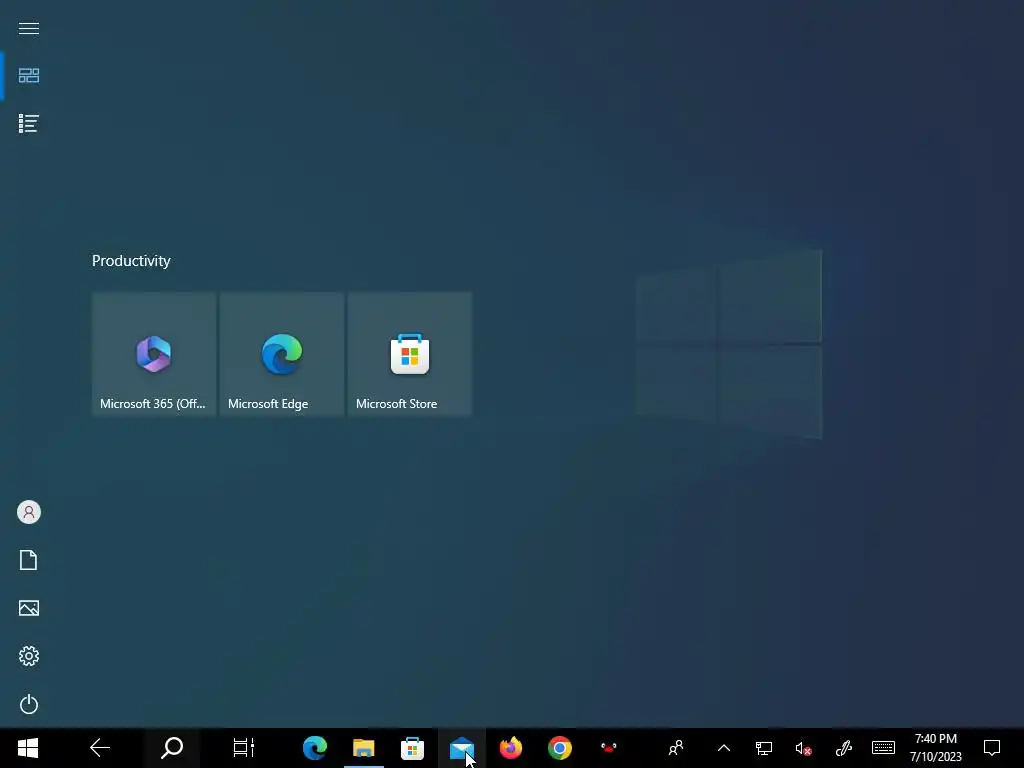Launch Edge from the taskbar

(315, 748)
